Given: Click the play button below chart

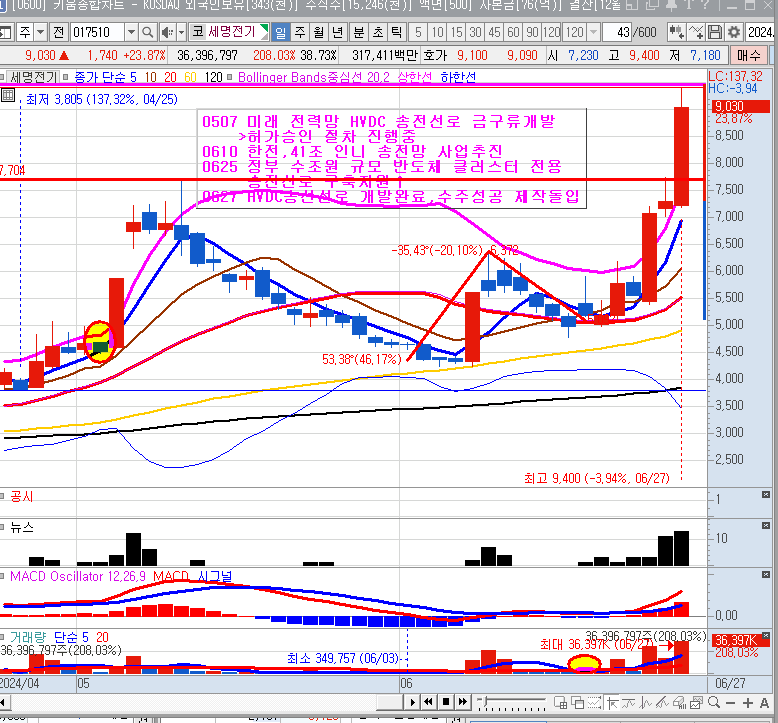Looking at the screenshot, I should click(413, 702).
